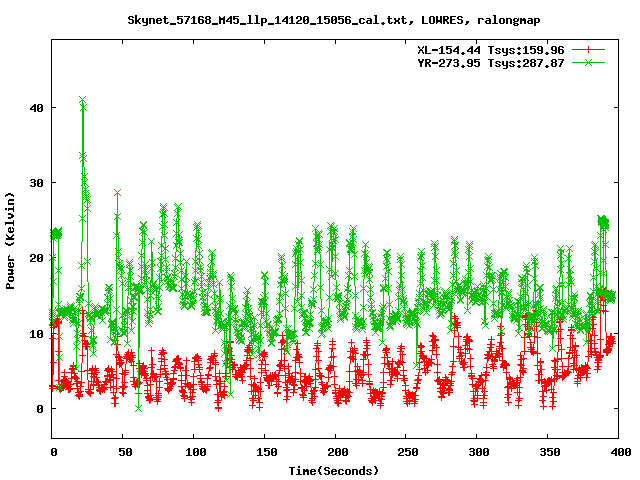Click the y-axis tick label 10
This screenshot has width=640, height=480.
(36, 333)
